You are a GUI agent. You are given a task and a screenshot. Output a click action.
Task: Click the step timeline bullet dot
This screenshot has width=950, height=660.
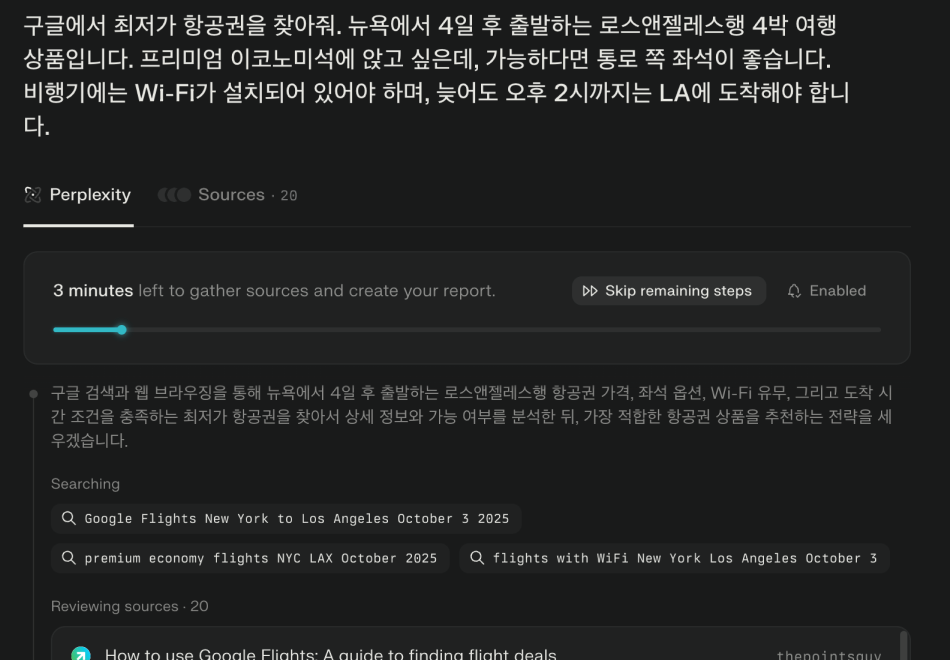pos(34,394)
